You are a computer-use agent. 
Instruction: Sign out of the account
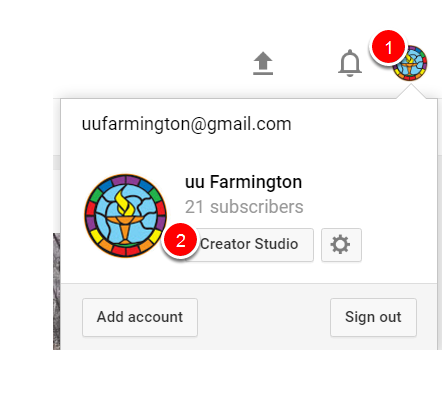tap(373, 317)
